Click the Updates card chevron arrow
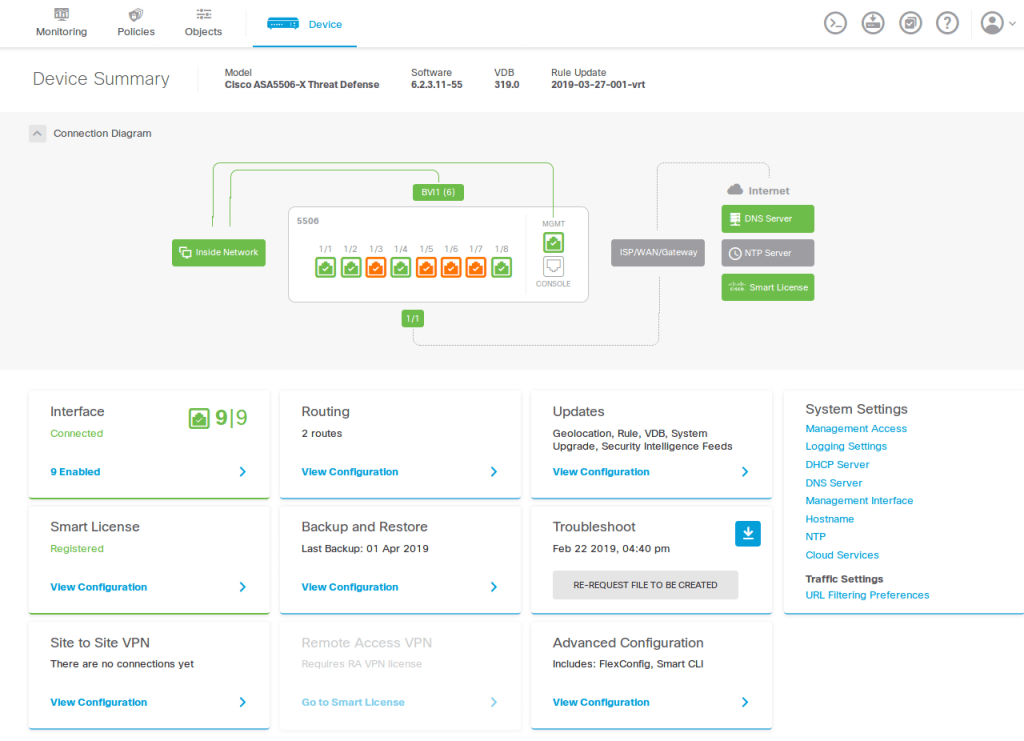 click(745, 472)
